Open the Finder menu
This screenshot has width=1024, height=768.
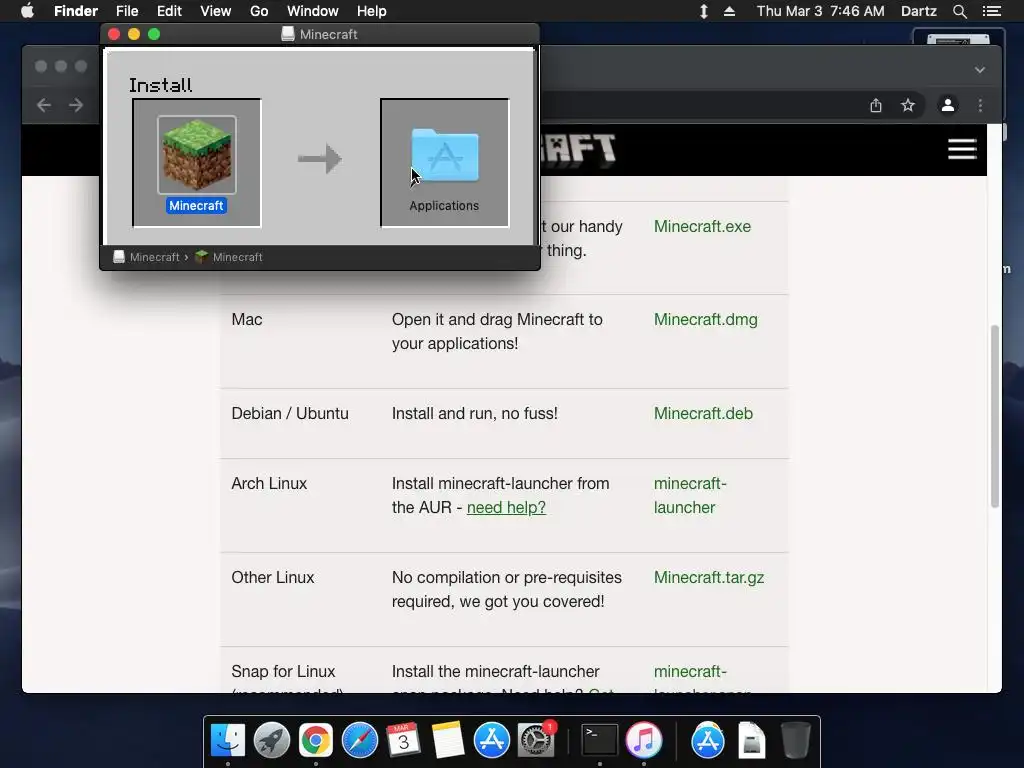[x=76, y=11]
